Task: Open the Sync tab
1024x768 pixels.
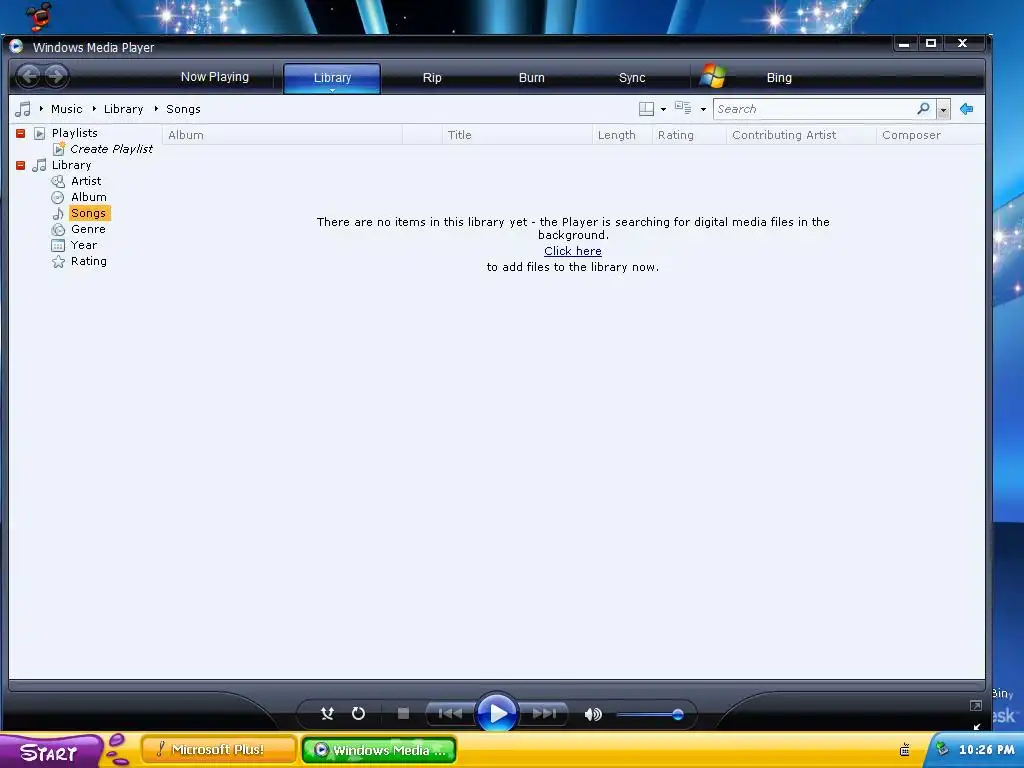Action: pos(632,78)
